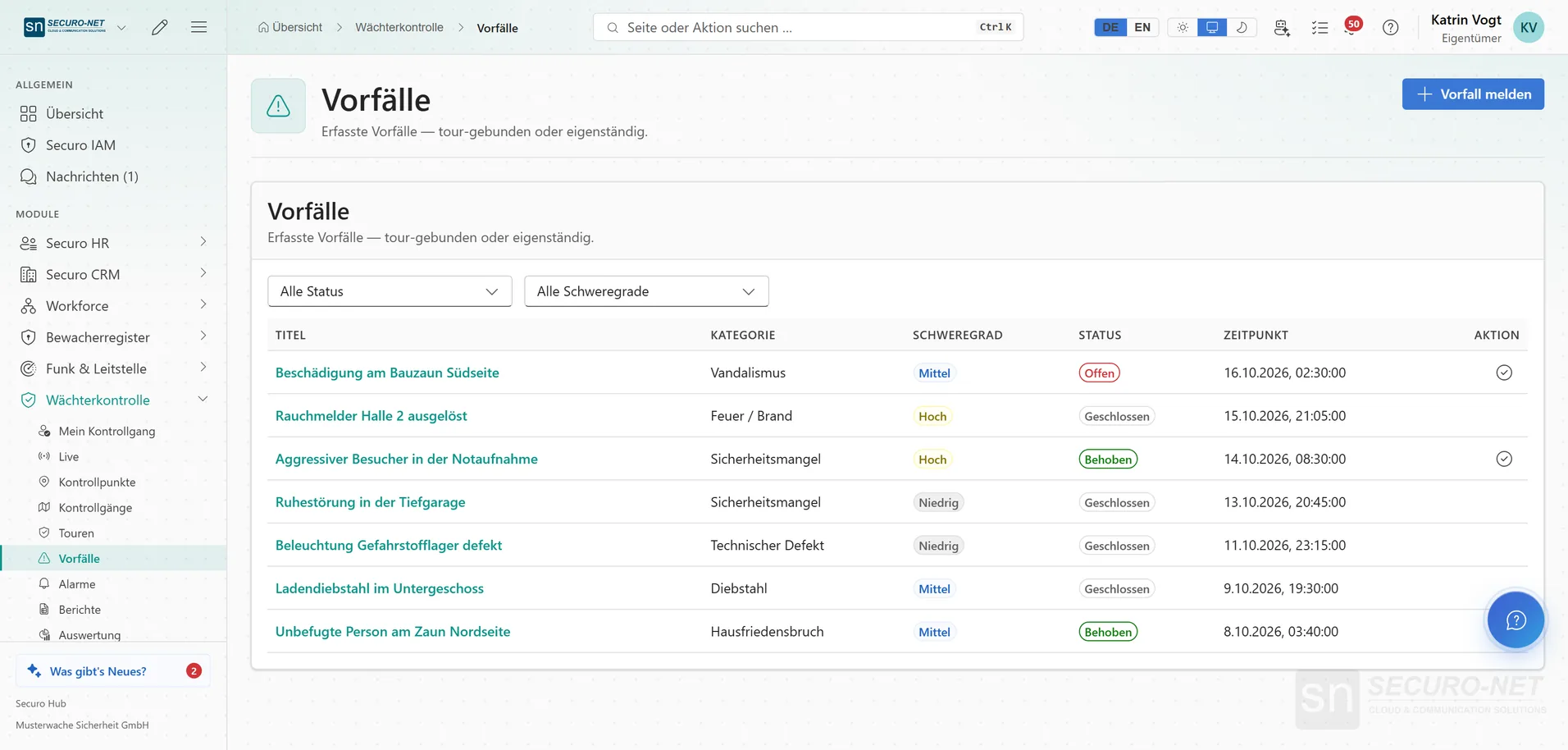Open notifications bell with 50 badge
Image resolution: width=1568 pixels, height=750 pixels.
pyautogui.click(x=1352, y=26)
